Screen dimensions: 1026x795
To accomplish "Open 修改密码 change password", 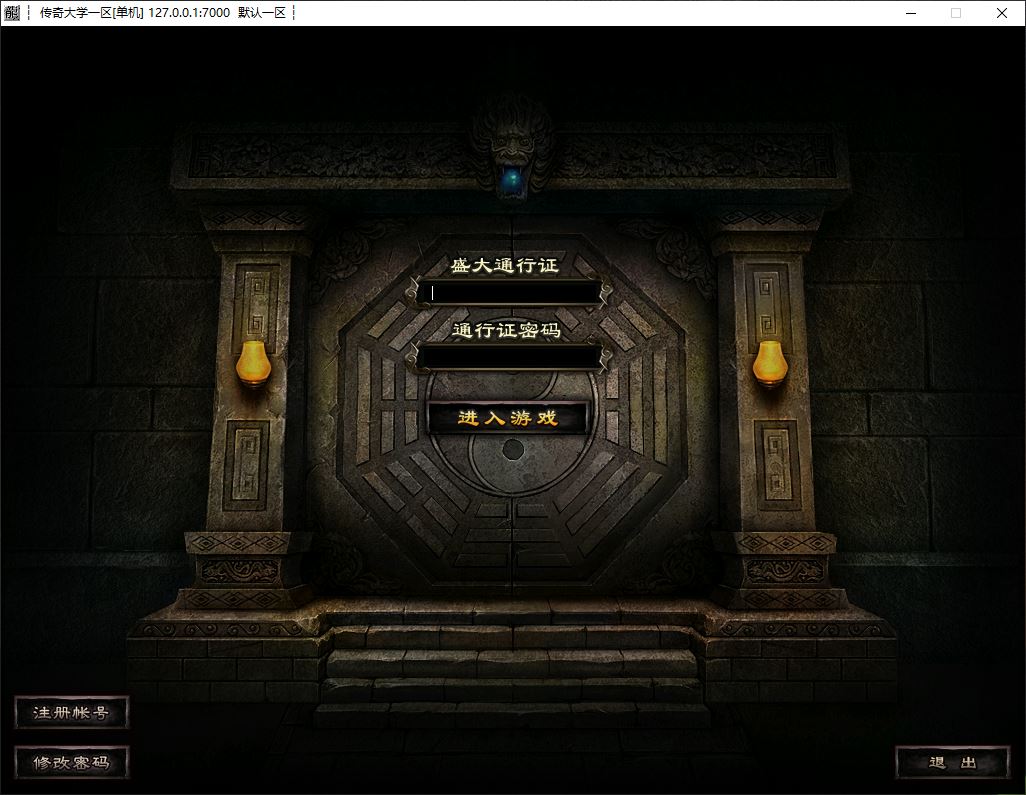I will pos(71,762).
